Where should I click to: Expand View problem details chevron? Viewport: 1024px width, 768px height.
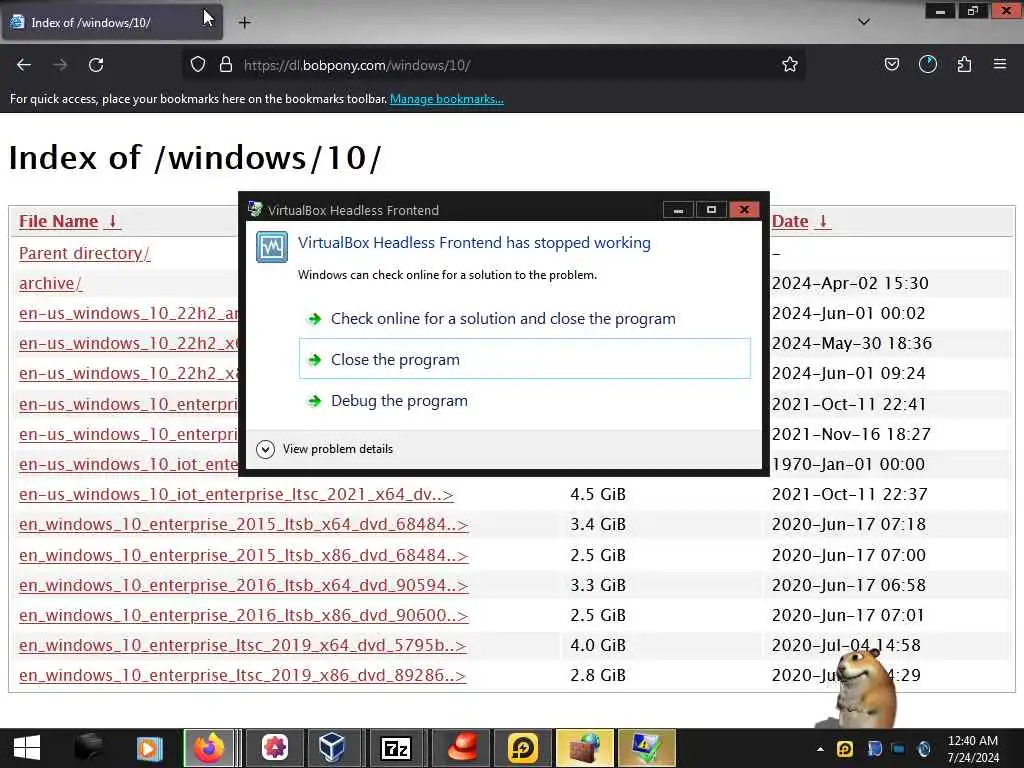coord(265,449)
